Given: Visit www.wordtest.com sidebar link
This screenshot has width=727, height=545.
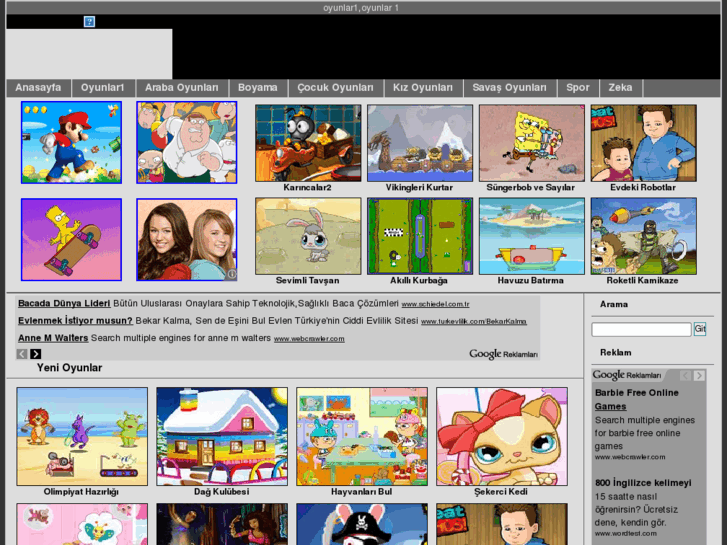Looking at the screenshot, I should pos(625,533).
